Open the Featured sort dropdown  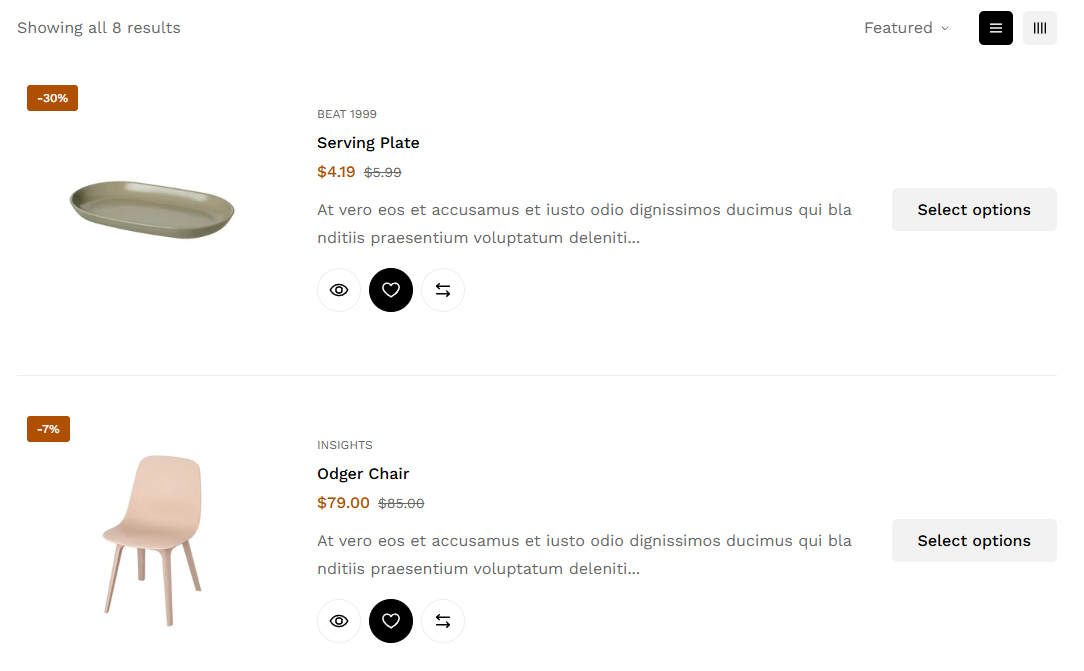pyautogui.click(x=906, y=28)
